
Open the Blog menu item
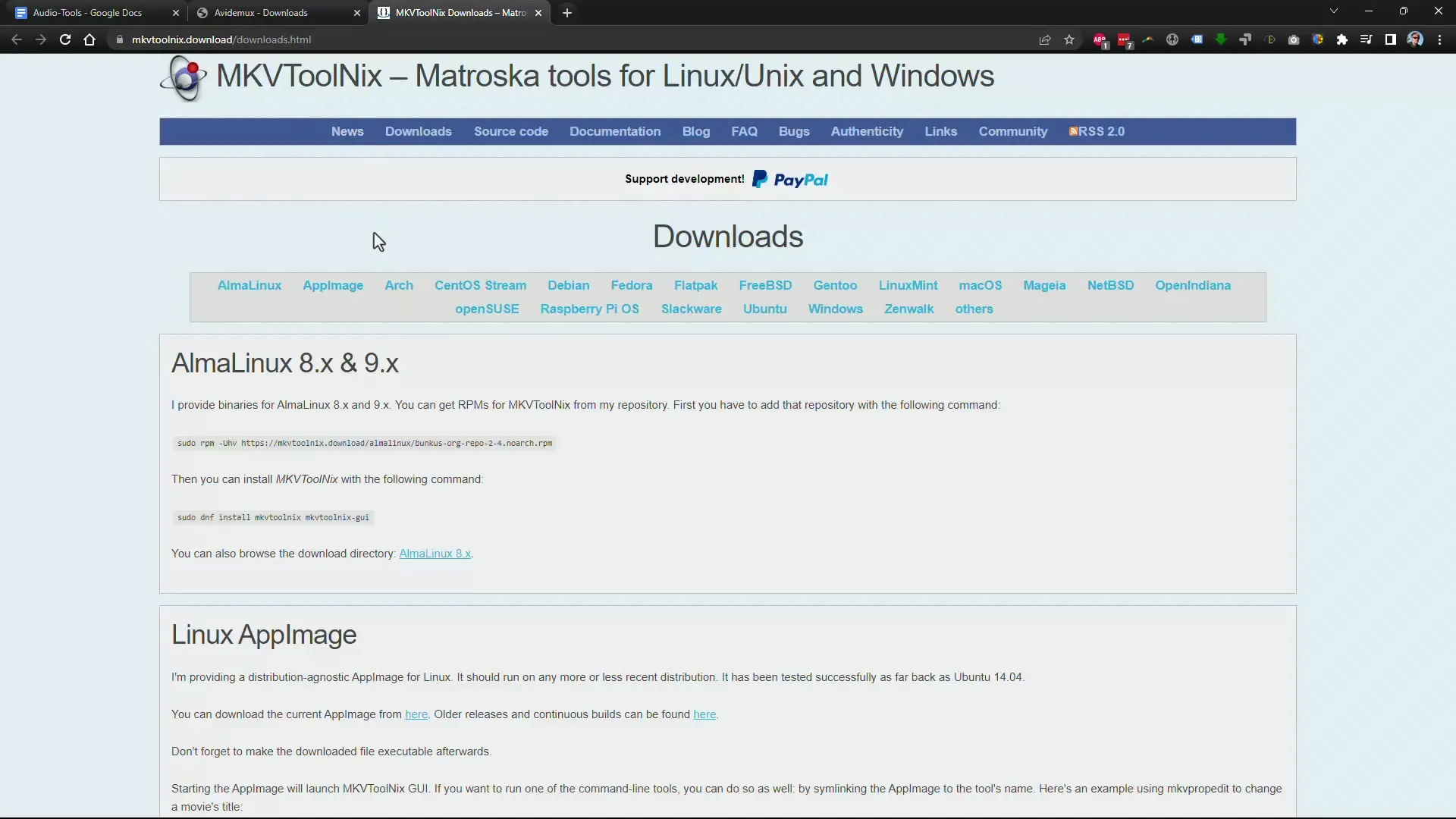pos(696,131)
